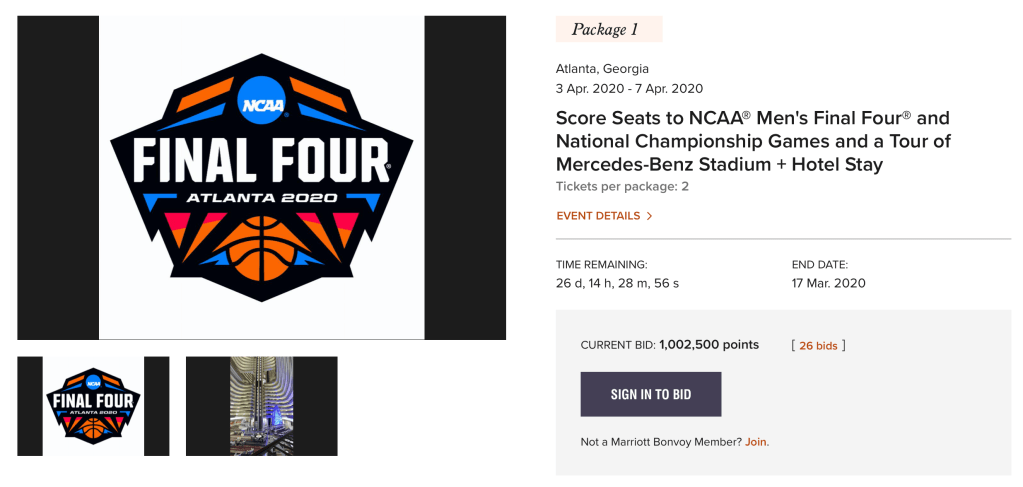Click the Tickets per package text
The width and height of the screenshot is (1023, 487).
[622, 187]
